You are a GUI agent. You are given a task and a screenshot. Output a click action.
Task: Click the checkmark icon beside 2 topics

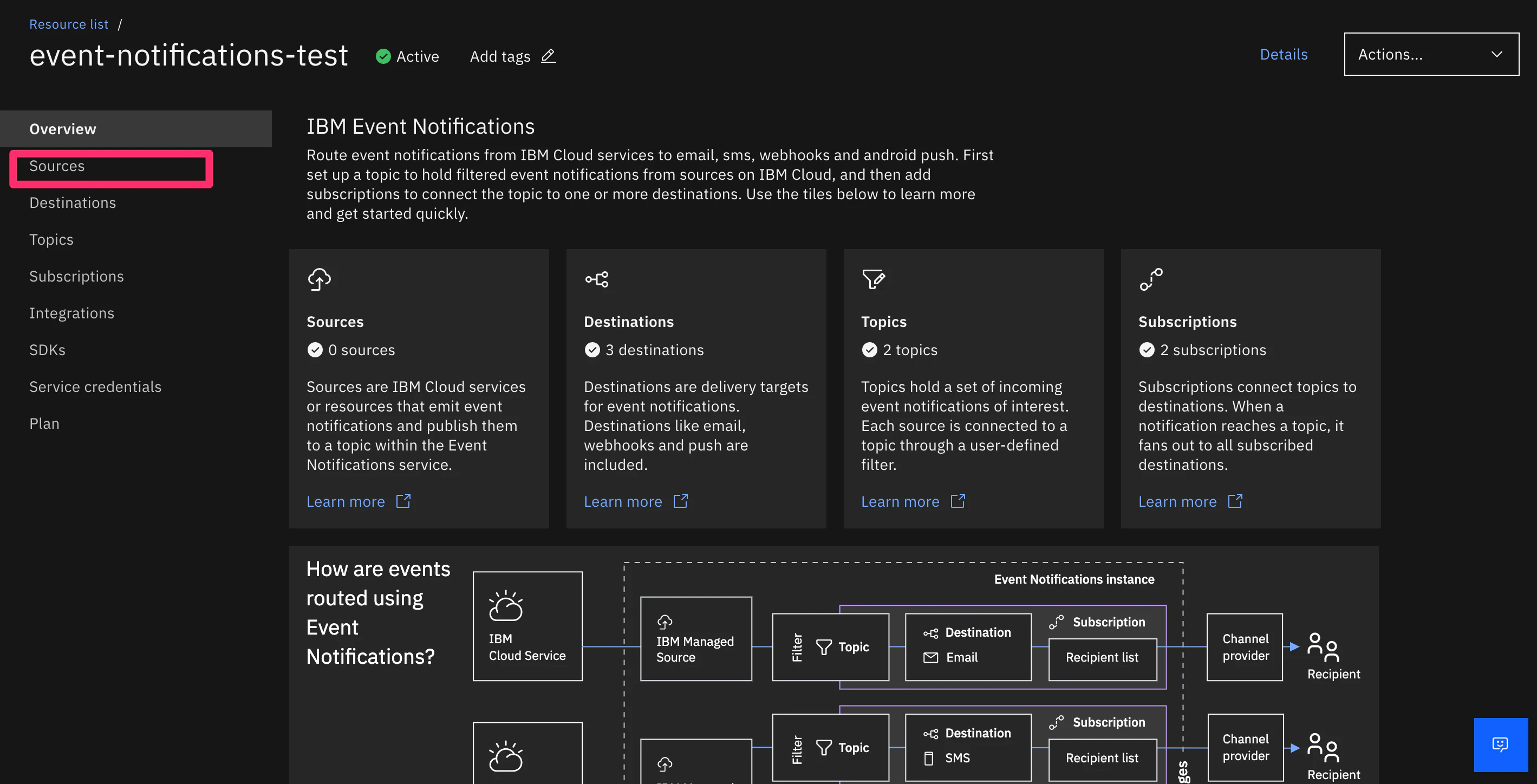click(869, 350)
